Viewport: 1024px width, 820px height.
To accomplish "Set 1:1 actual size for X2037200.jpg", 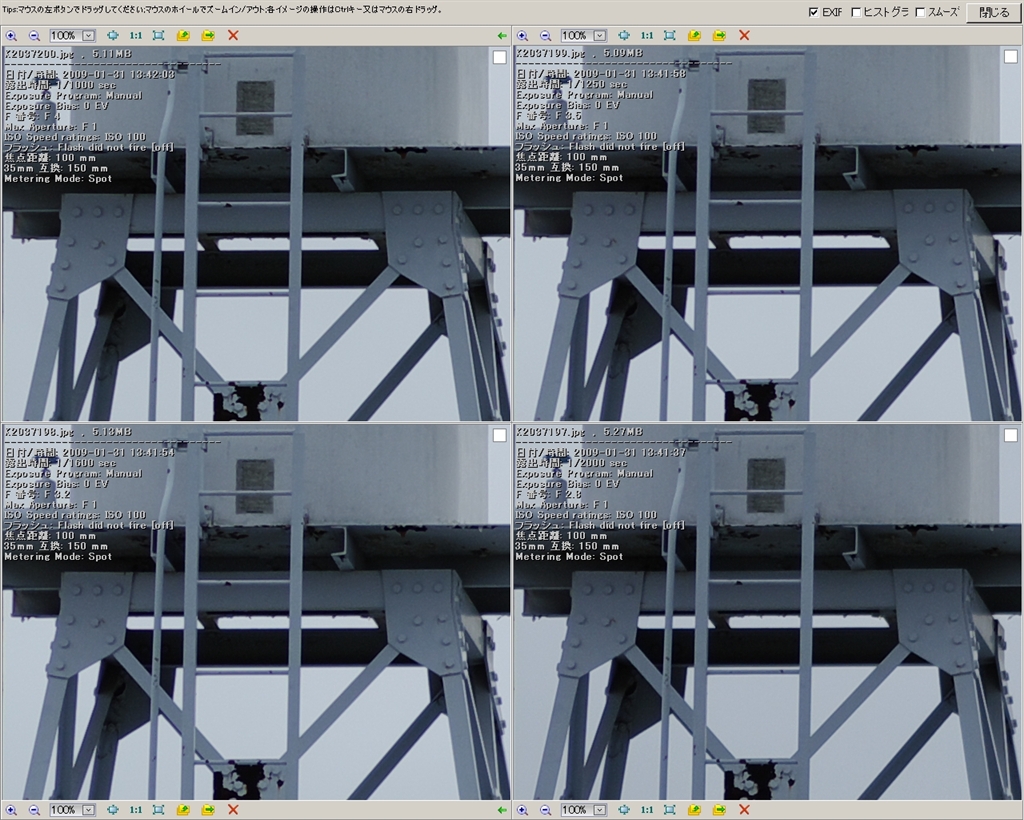I will click(135, 35).
